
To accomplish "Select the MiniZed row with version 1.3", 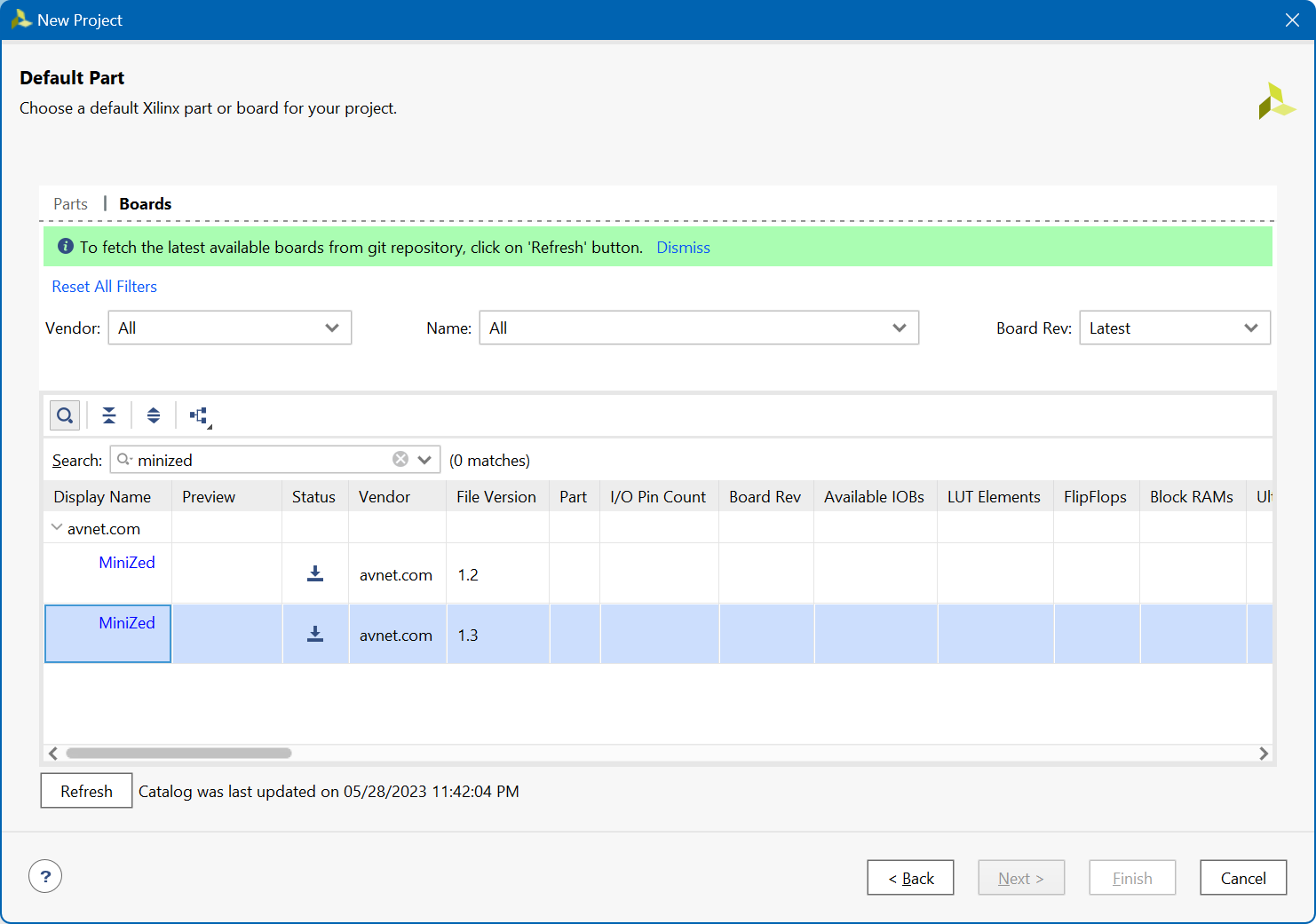I will [x=657, y=635].
